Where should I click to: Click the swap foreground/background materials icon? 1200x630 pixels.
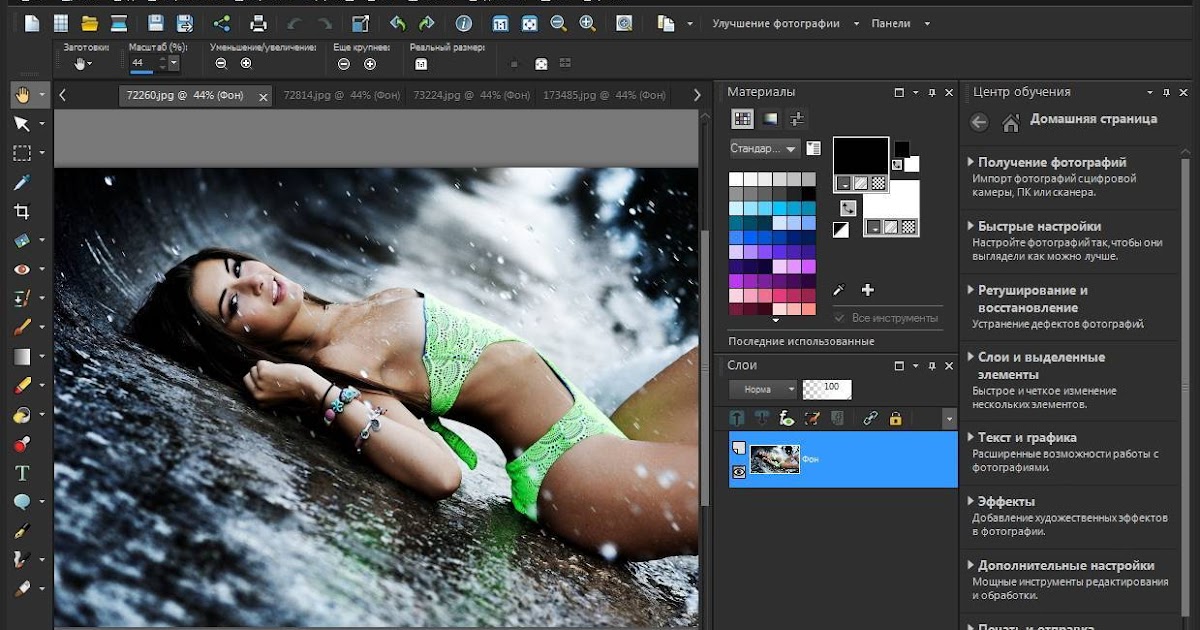pyautogui.click(x=847, y=208)
